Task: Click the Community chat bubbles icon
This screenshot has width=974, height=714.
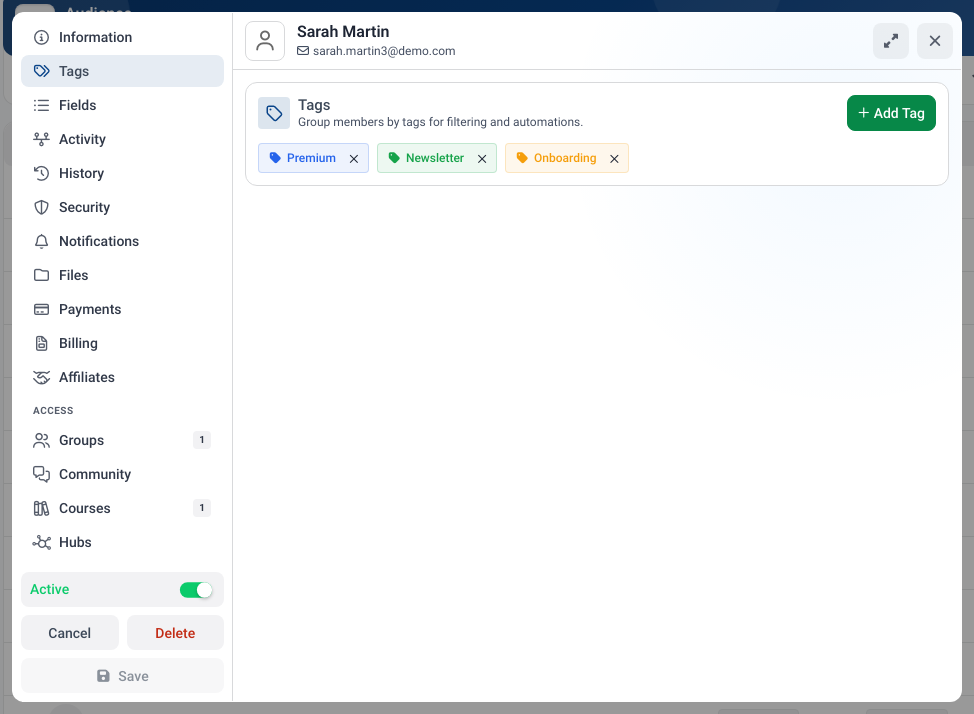Action: tap(41, 474)
